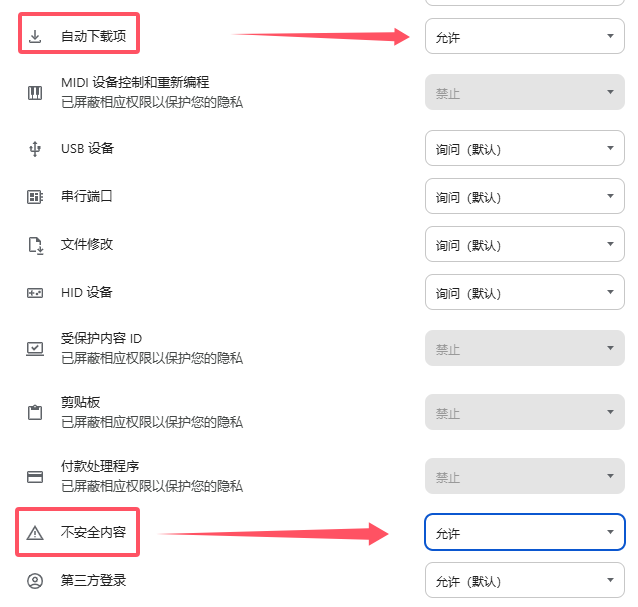Open the 自动下载项 permission dropdown
The height and width of the screenshot is (607, 638).
coord(524,37)
